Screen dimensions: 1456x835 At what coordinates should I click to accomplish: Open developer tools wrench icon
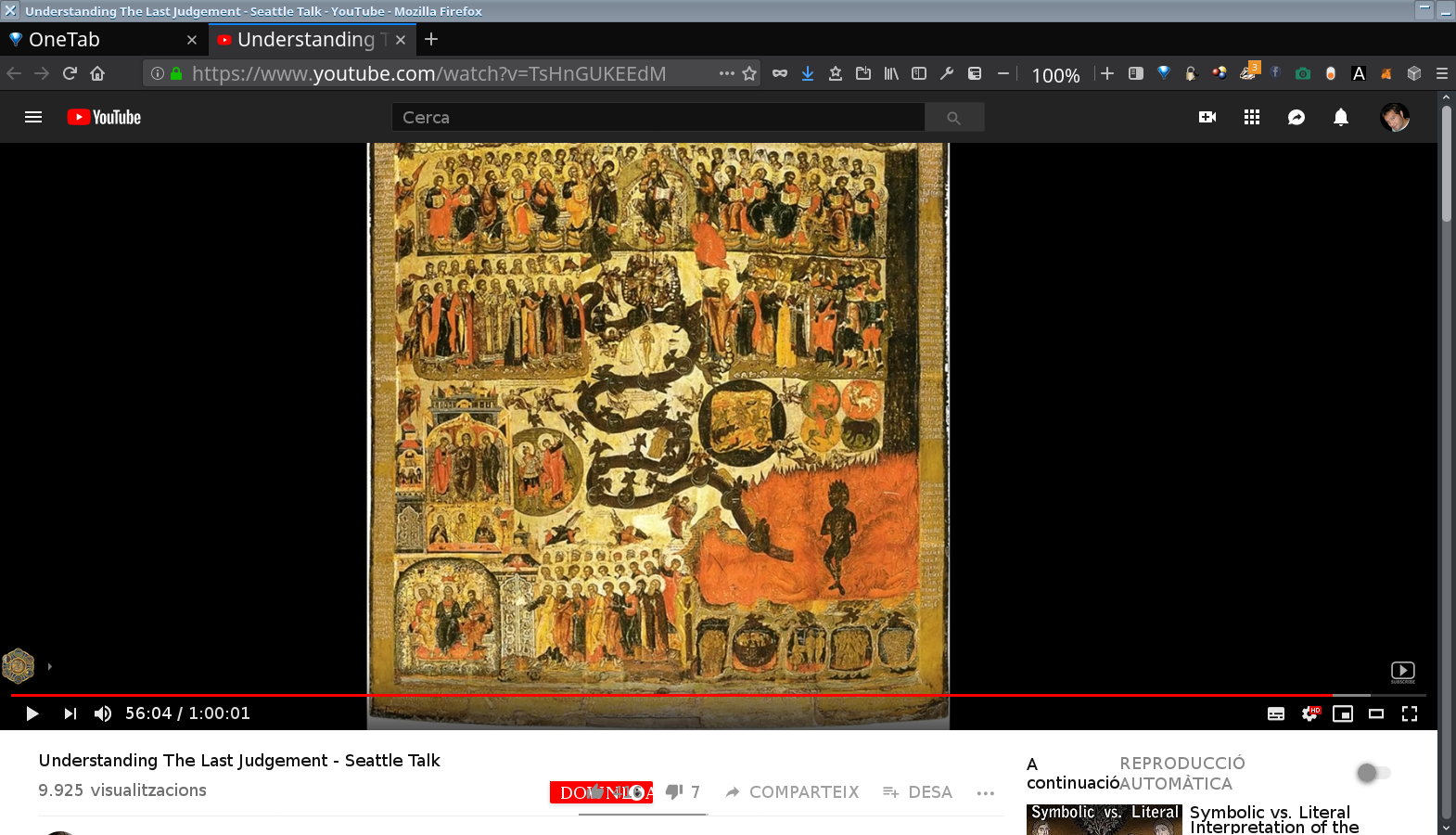coord(947,73)
